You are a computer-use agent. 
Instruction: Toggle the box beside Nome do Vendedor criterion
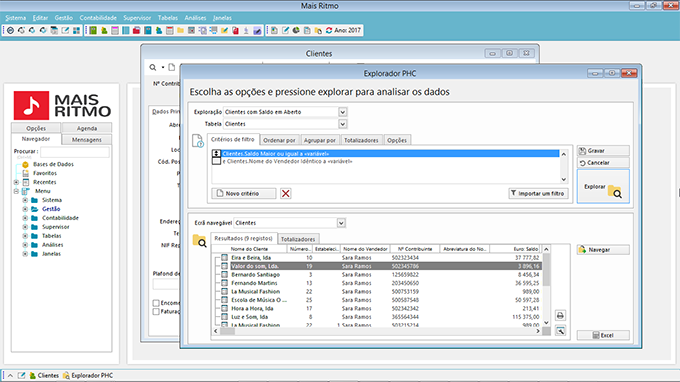tap(216, 161)
